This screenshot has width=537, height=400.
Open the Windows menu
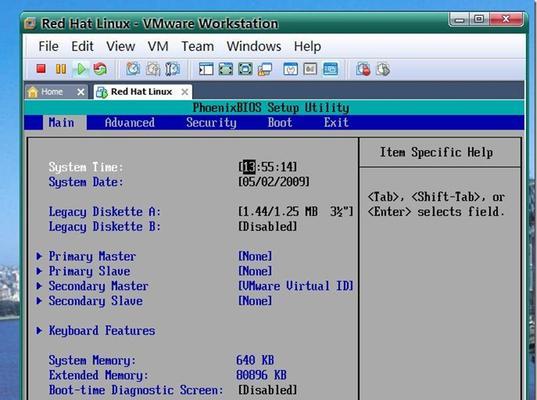(254, 46)
